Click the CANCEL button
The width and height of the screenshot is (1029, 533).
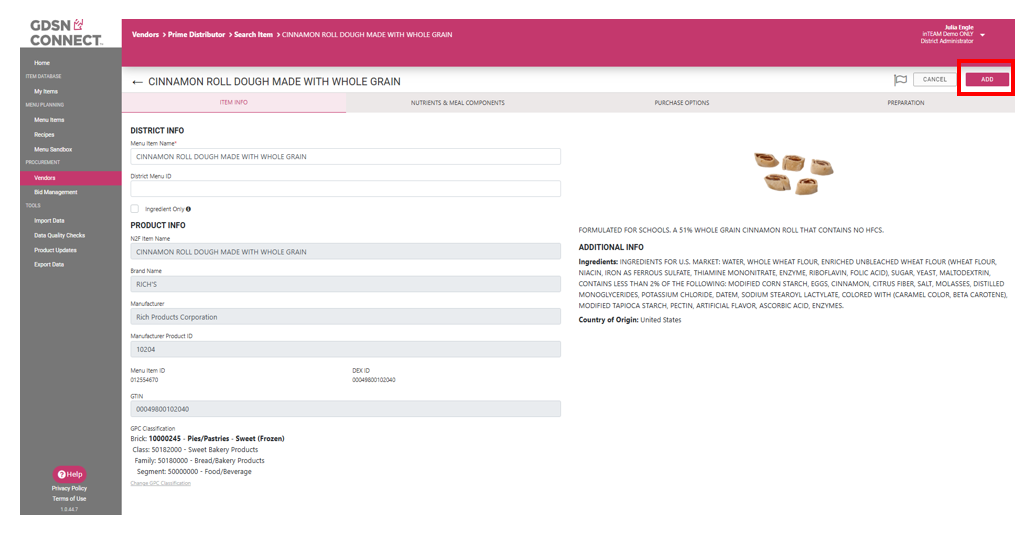(x=934, y=79)
